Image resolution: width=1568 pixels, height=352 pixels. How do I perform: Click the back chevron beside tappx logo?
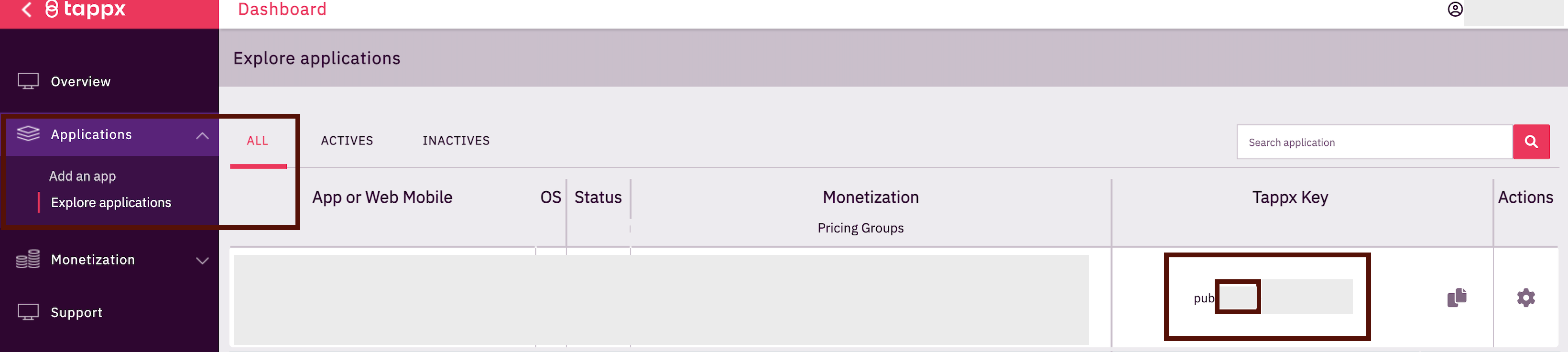coord(26,10)
